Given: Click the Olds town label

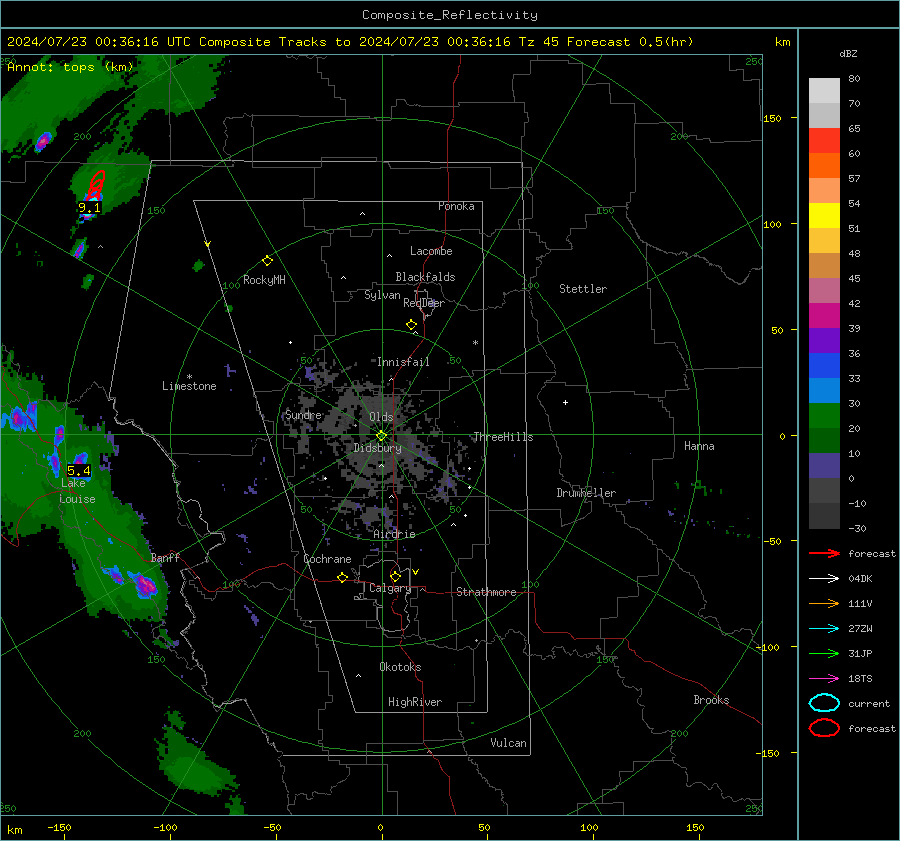Looking at the screenshot, I should (381, 417).
